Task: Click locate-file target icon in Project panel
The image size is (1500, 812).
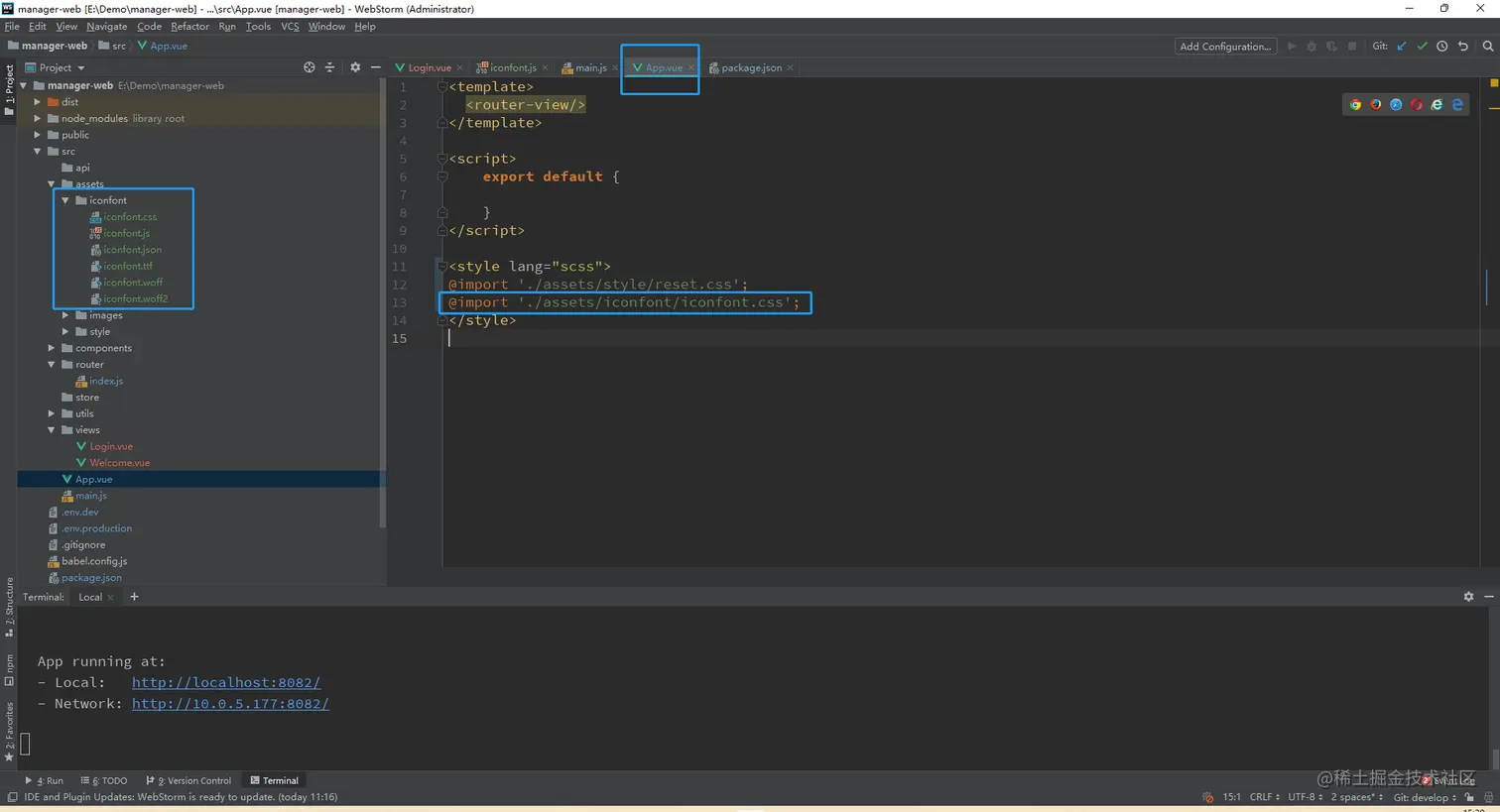Action: point(310,67)
